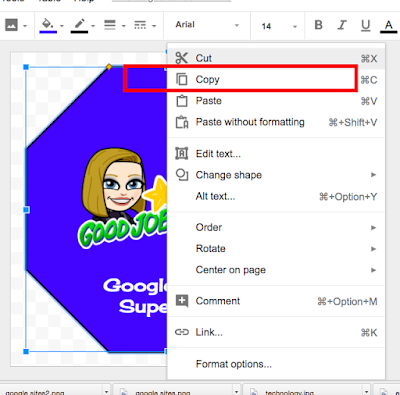
Task: Choose Paste from the context menu
Action: coord(276,101)
